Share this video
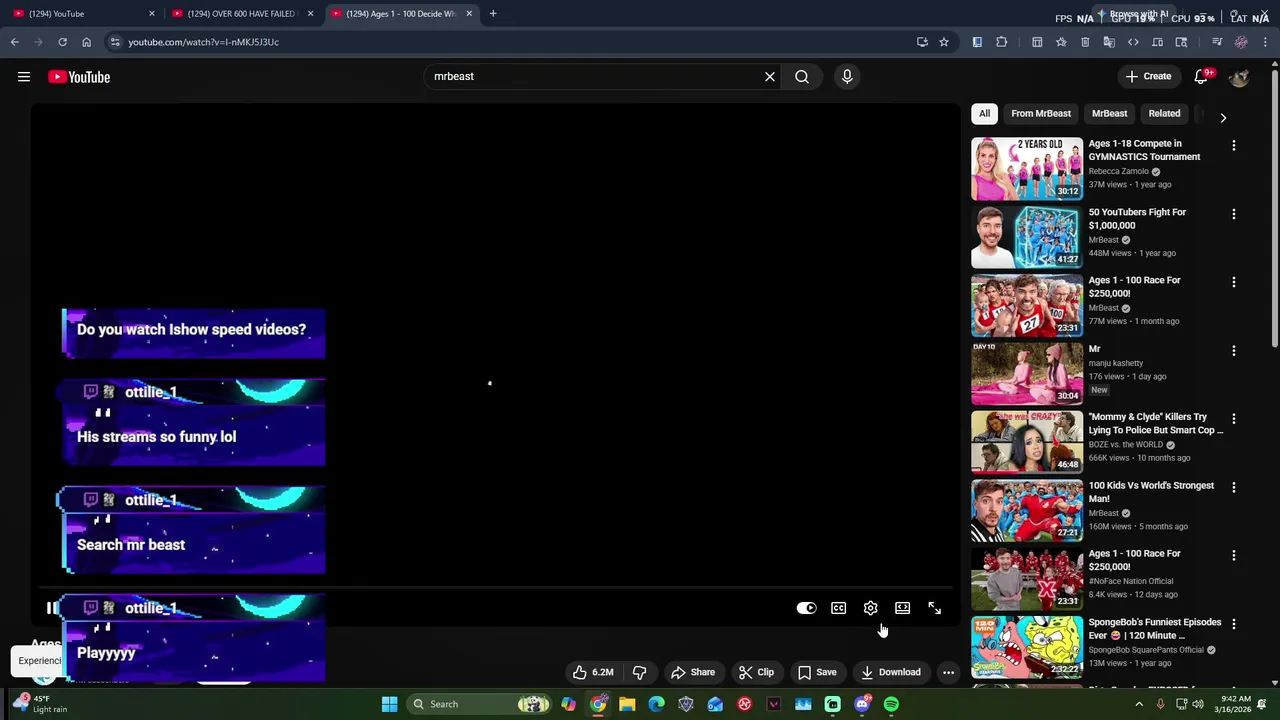The width and height of the screenshot is (1280, 720). (693, 672)
